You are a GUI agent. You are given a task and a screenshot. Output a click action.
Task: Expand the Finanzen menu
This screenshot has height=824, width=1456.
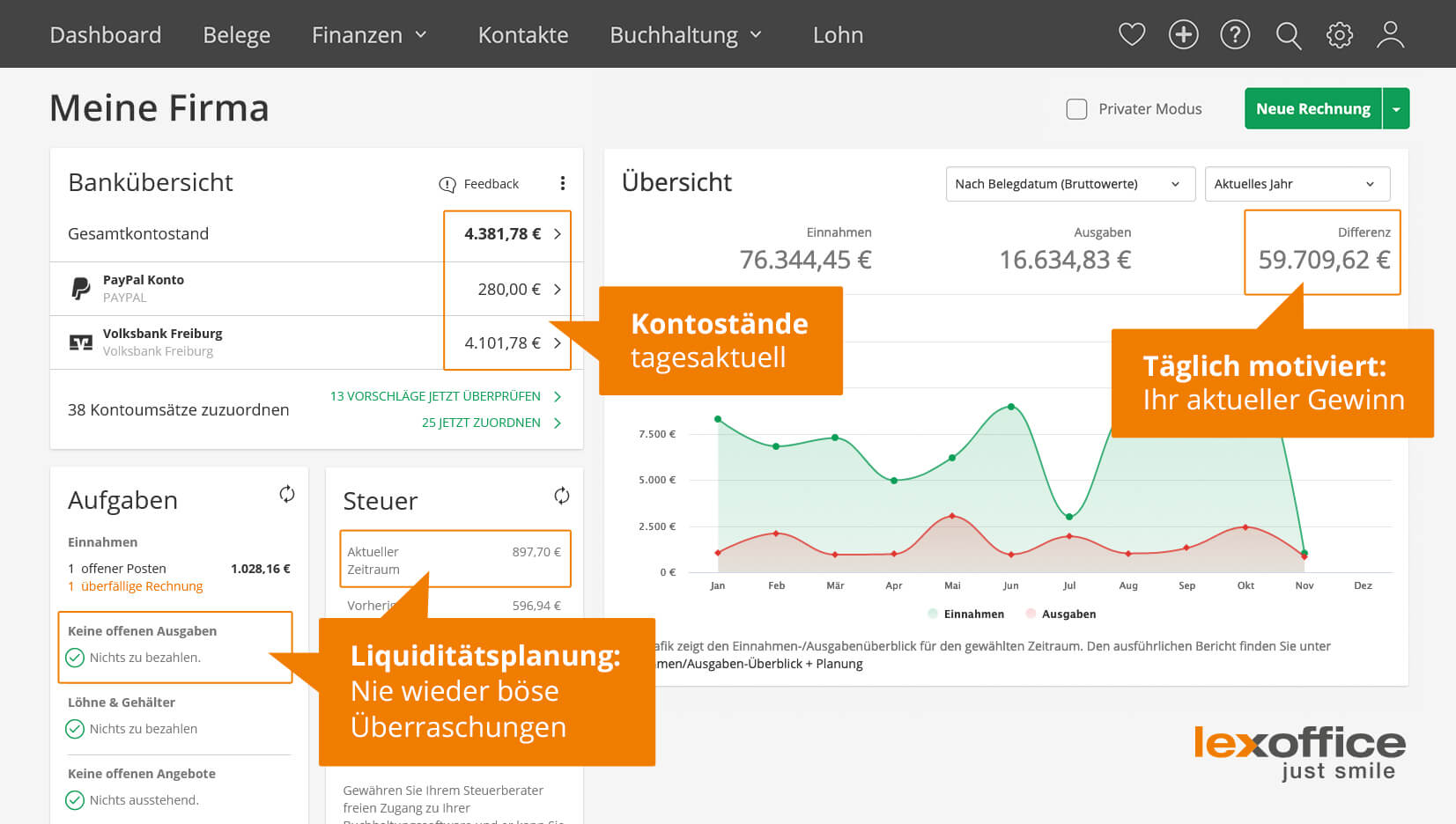coord(369,35)
